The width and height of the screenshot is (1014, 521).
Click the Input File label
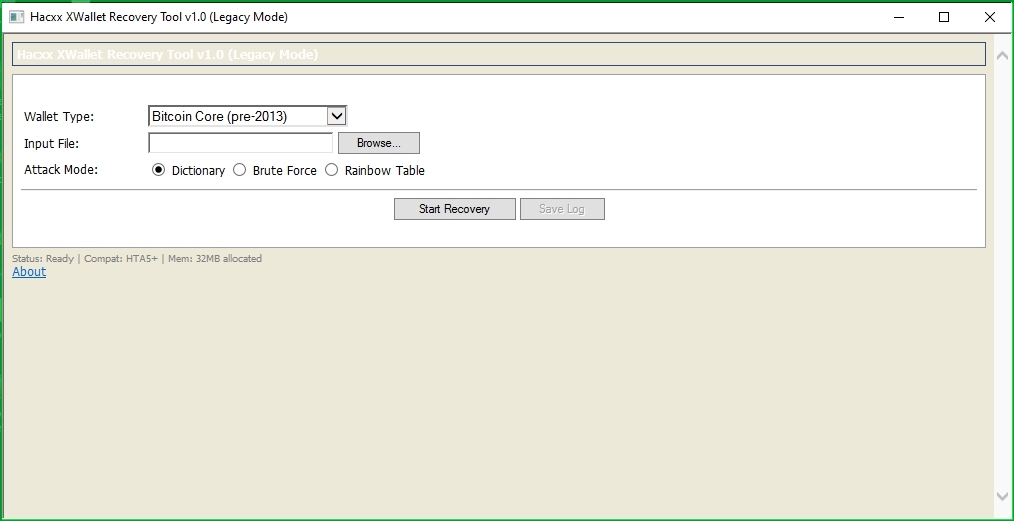point(51,144)
